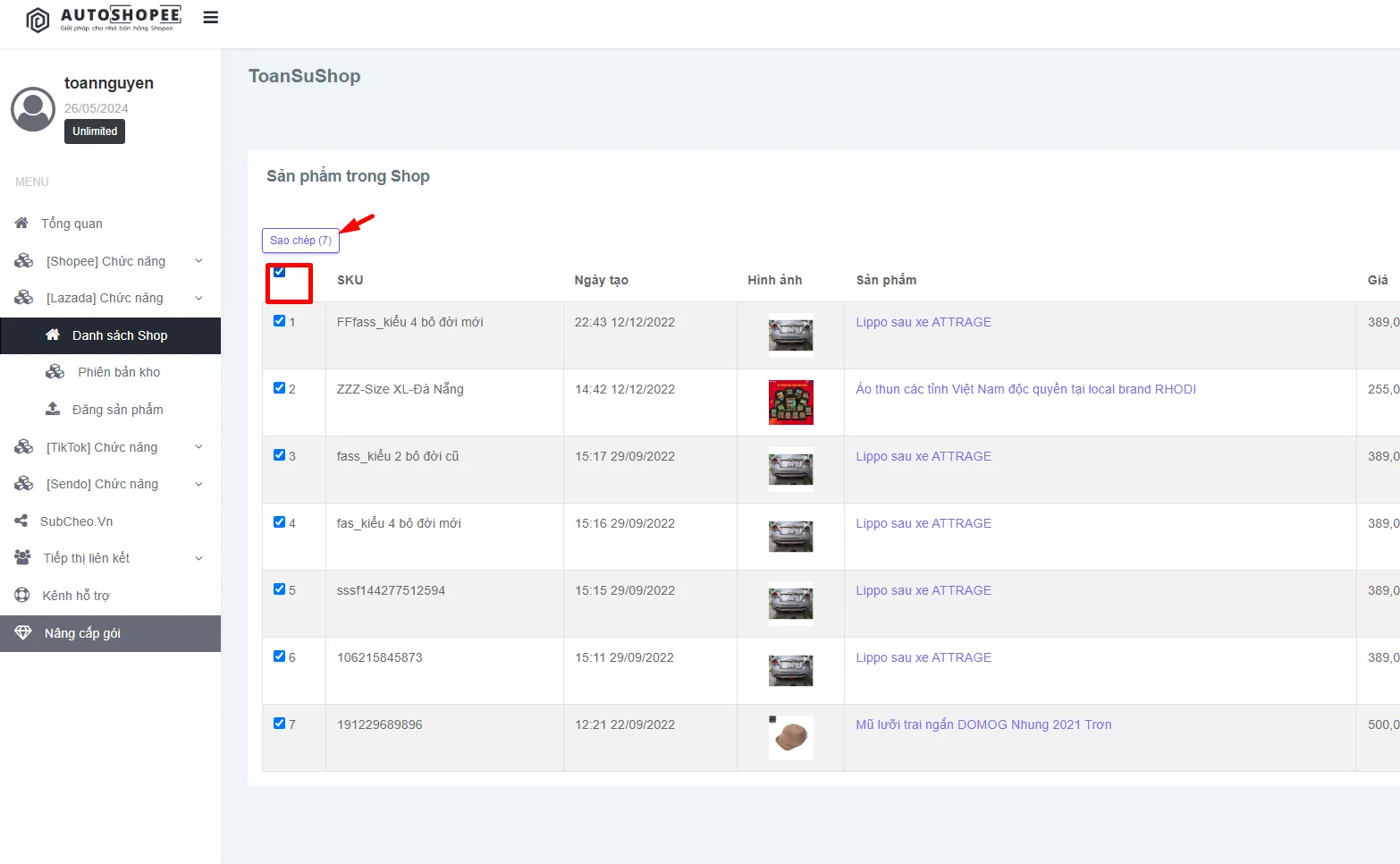Open Đăng sản phẩm menu item
The height and width of the screenshot is (864, 1400).
[x=110, y=410]
